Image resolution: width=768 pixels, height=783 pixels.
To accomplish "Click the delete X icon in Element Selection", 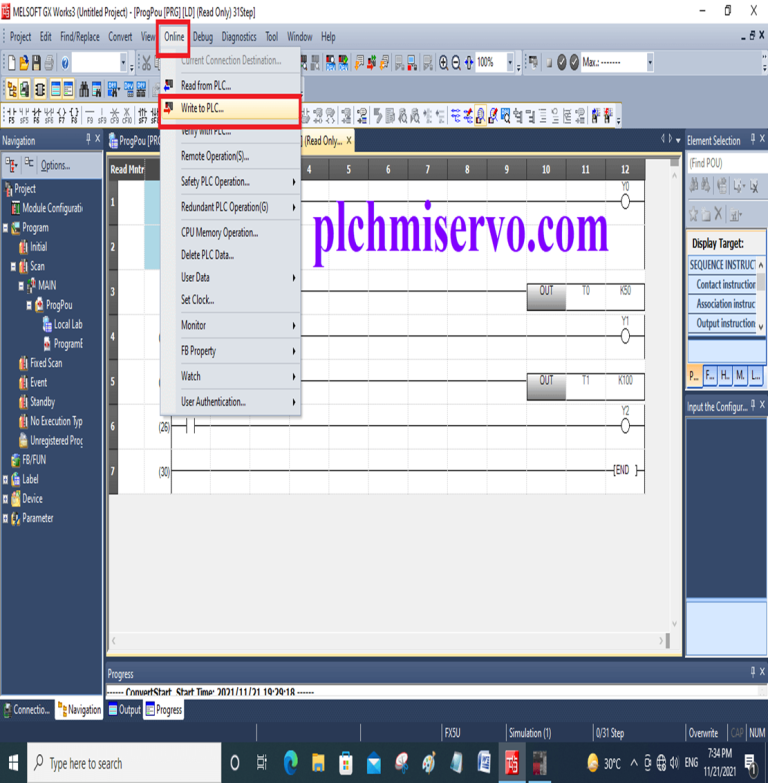I will click(x=718, y=214).
